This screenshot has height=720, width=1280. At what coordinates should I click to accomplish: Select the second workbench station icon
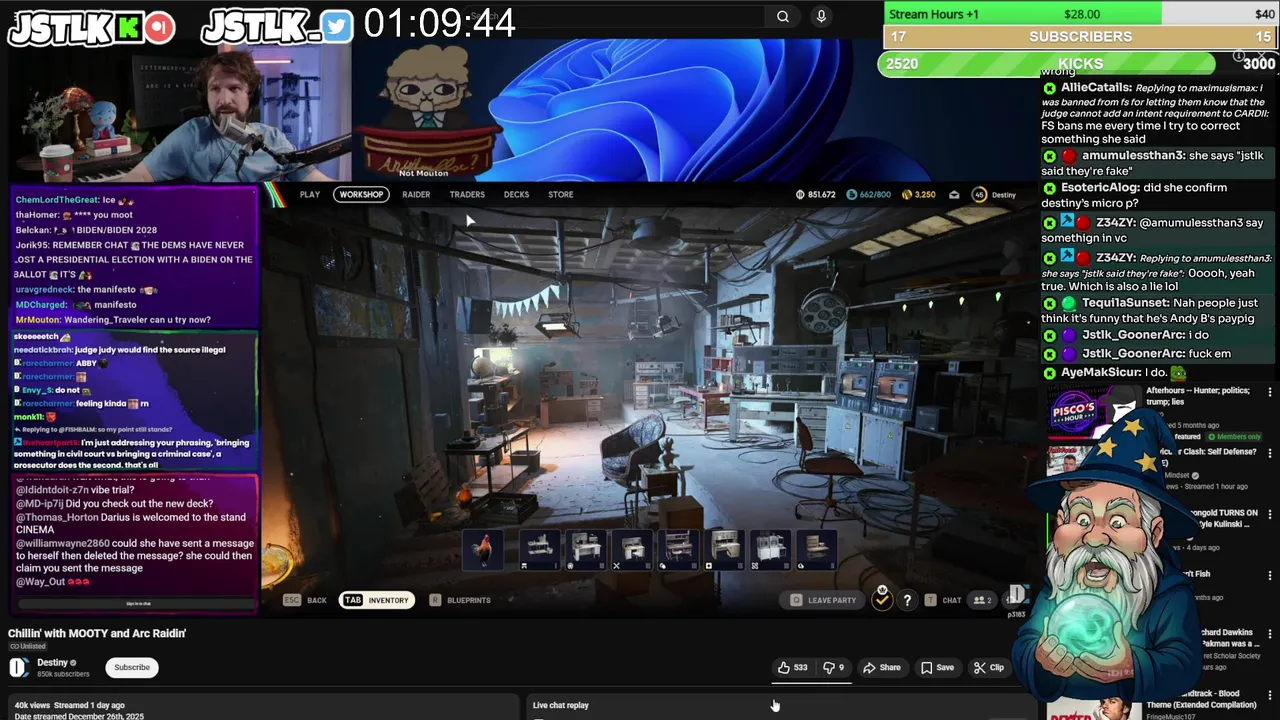coord(586,550)
